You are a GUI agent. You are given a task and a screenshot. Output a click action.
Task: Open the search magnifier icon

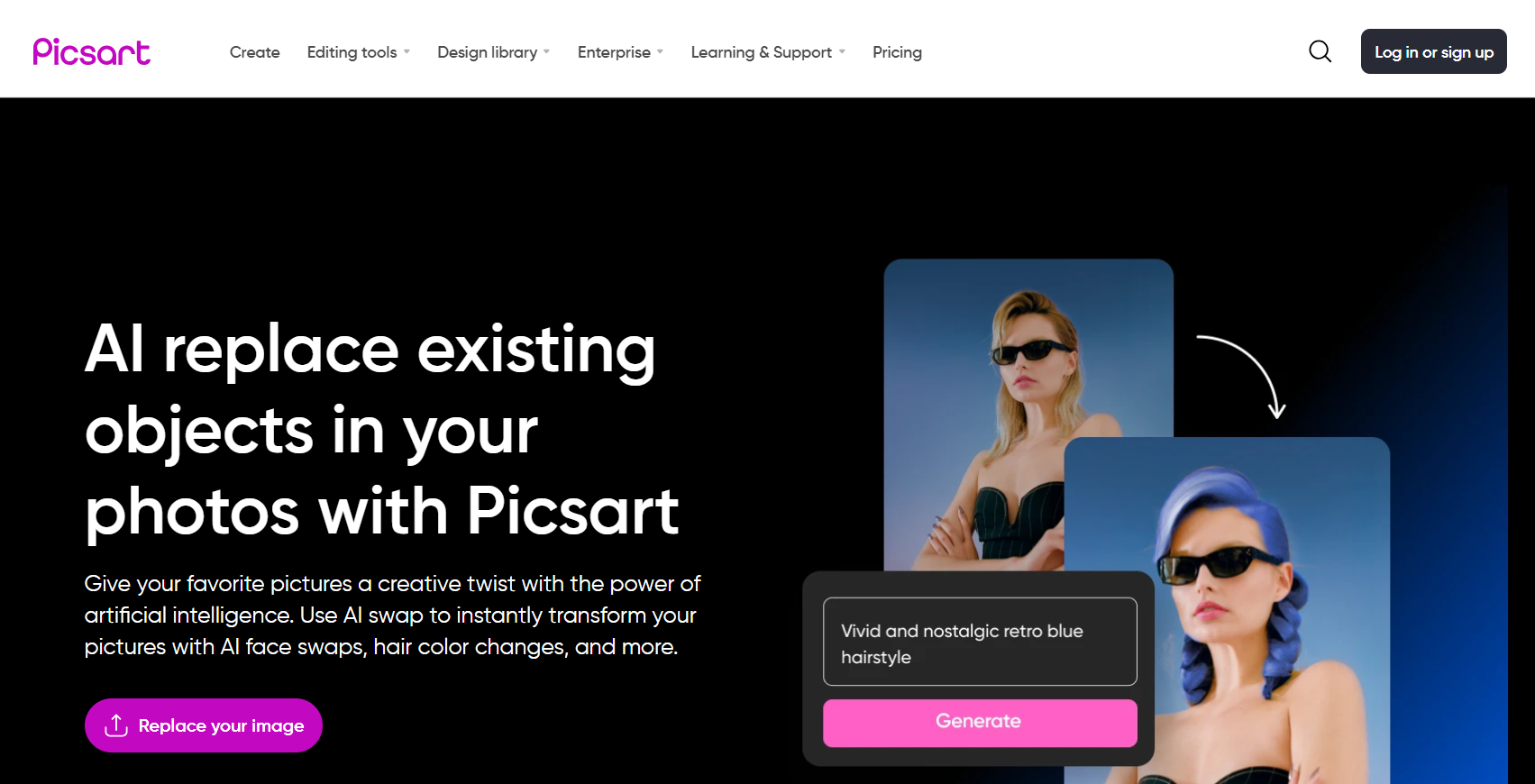click(1320, 51)
